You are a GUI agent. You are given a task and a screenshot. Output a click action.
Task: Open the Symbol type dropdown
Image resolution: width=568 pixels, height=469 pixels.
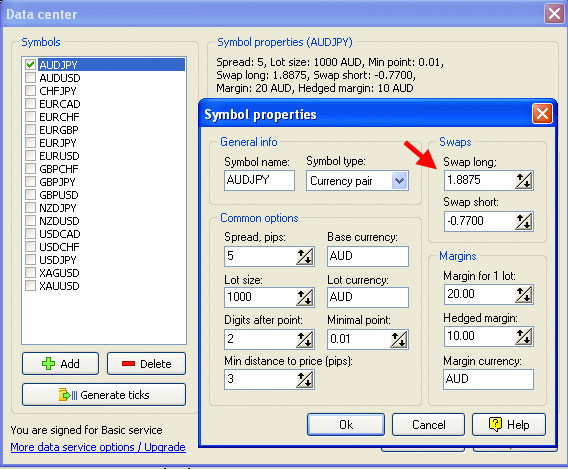(x=399, y=180)
